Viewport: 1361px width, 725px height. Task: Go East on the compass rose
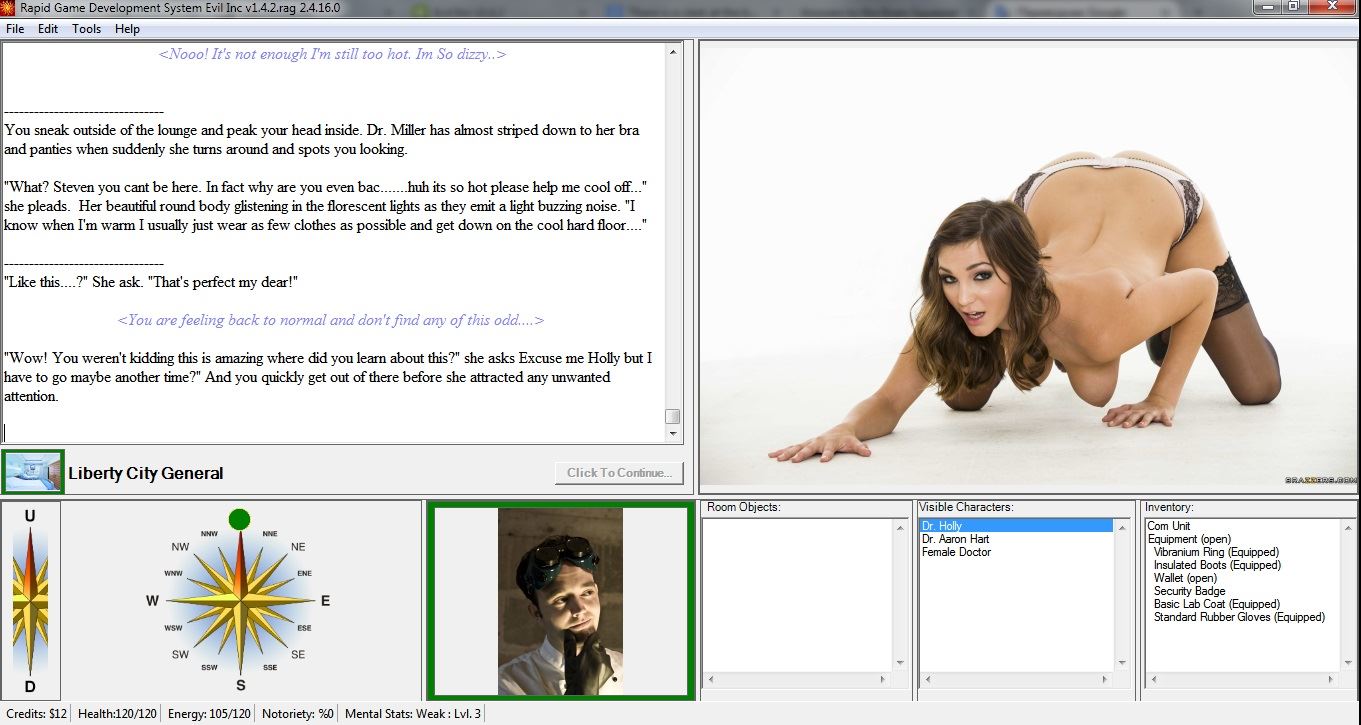tap(325, 601)
